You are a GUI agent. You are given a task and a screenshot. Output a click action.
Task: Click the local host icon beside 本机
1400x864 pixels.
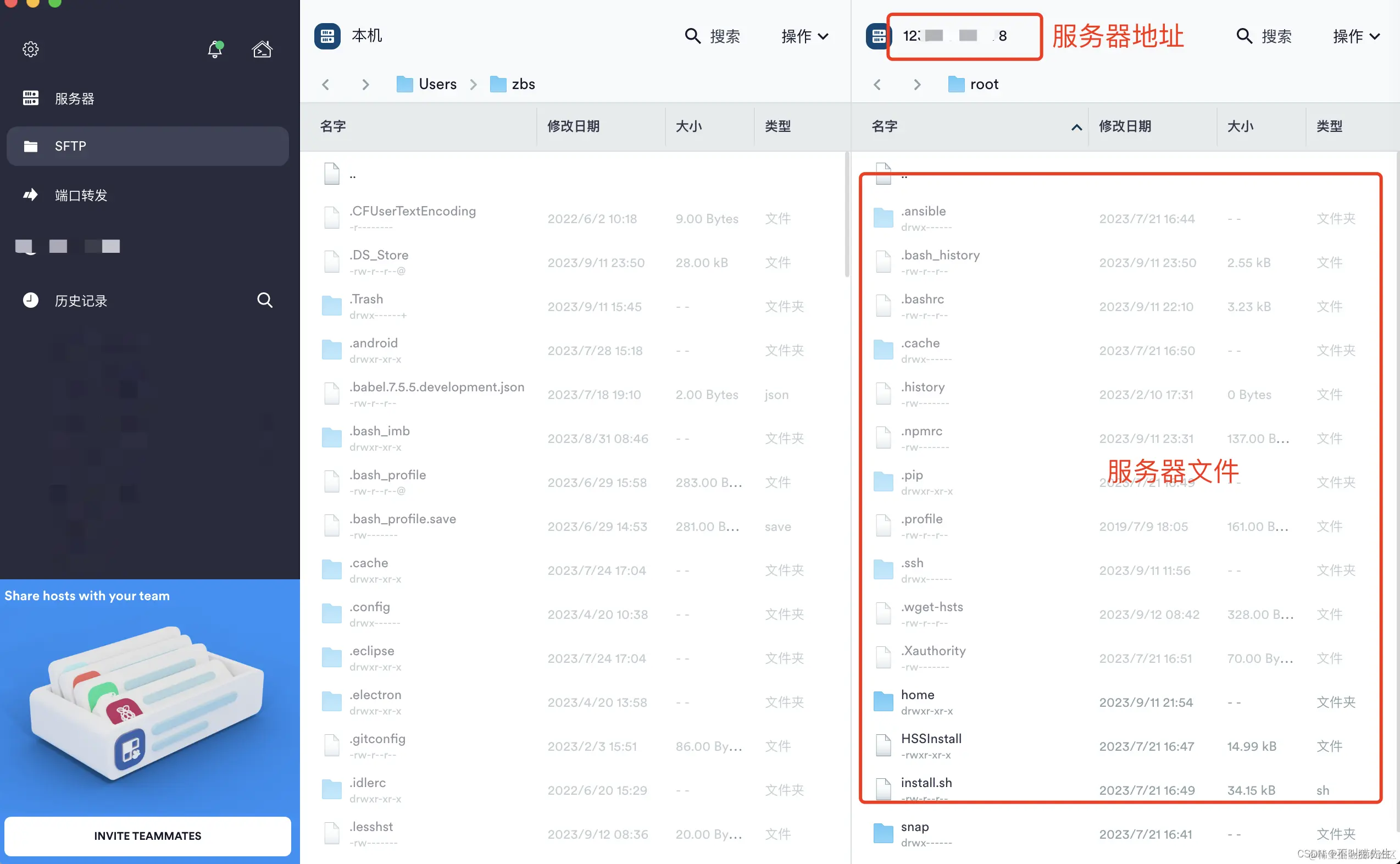pos(327,36)
